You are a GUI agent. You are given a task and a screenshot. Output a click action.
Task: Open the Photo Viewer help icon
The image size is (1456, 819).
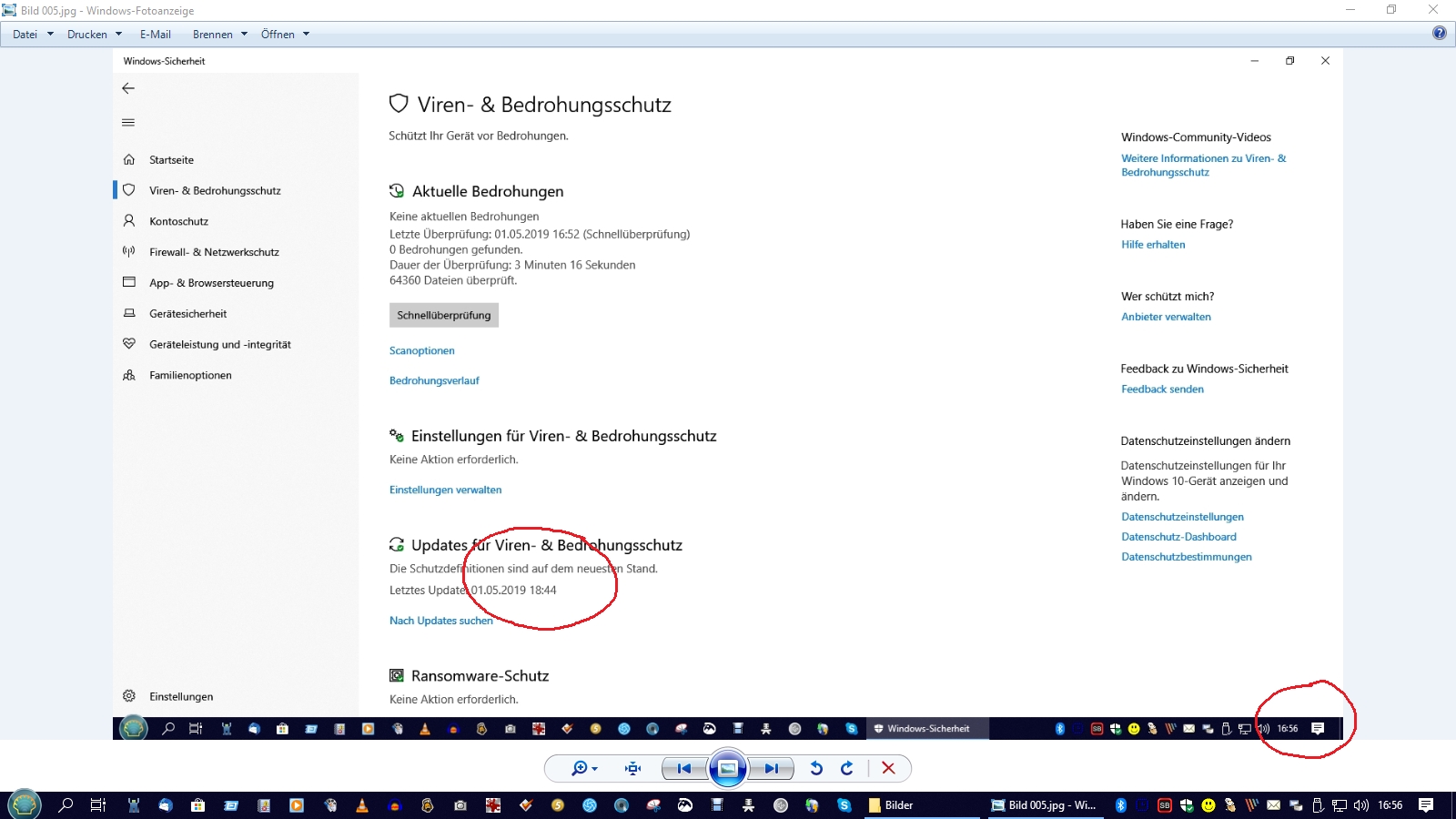point(1440,34)
